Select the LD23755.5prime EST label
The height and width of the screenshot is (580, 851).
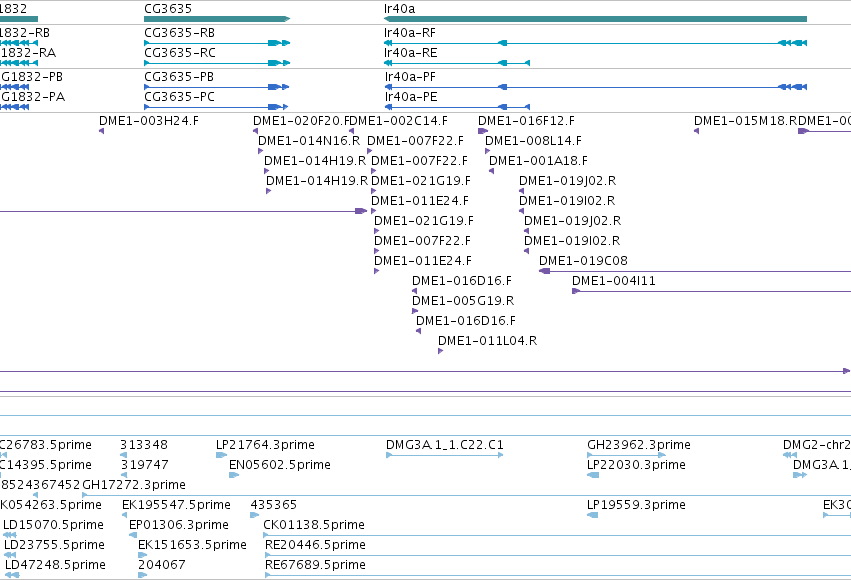tap(54, 545)
